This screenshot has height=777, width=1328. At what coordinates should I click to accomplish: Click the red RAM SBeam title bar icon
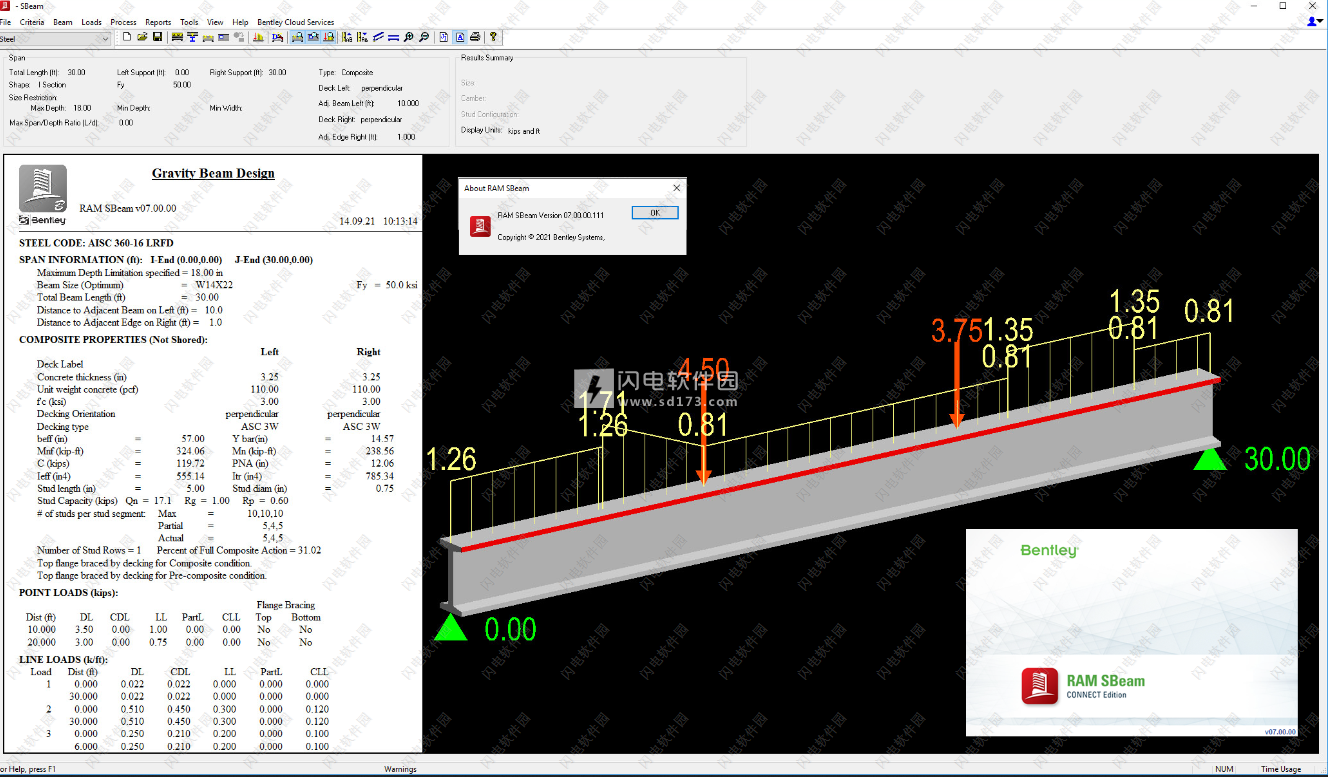4,5
